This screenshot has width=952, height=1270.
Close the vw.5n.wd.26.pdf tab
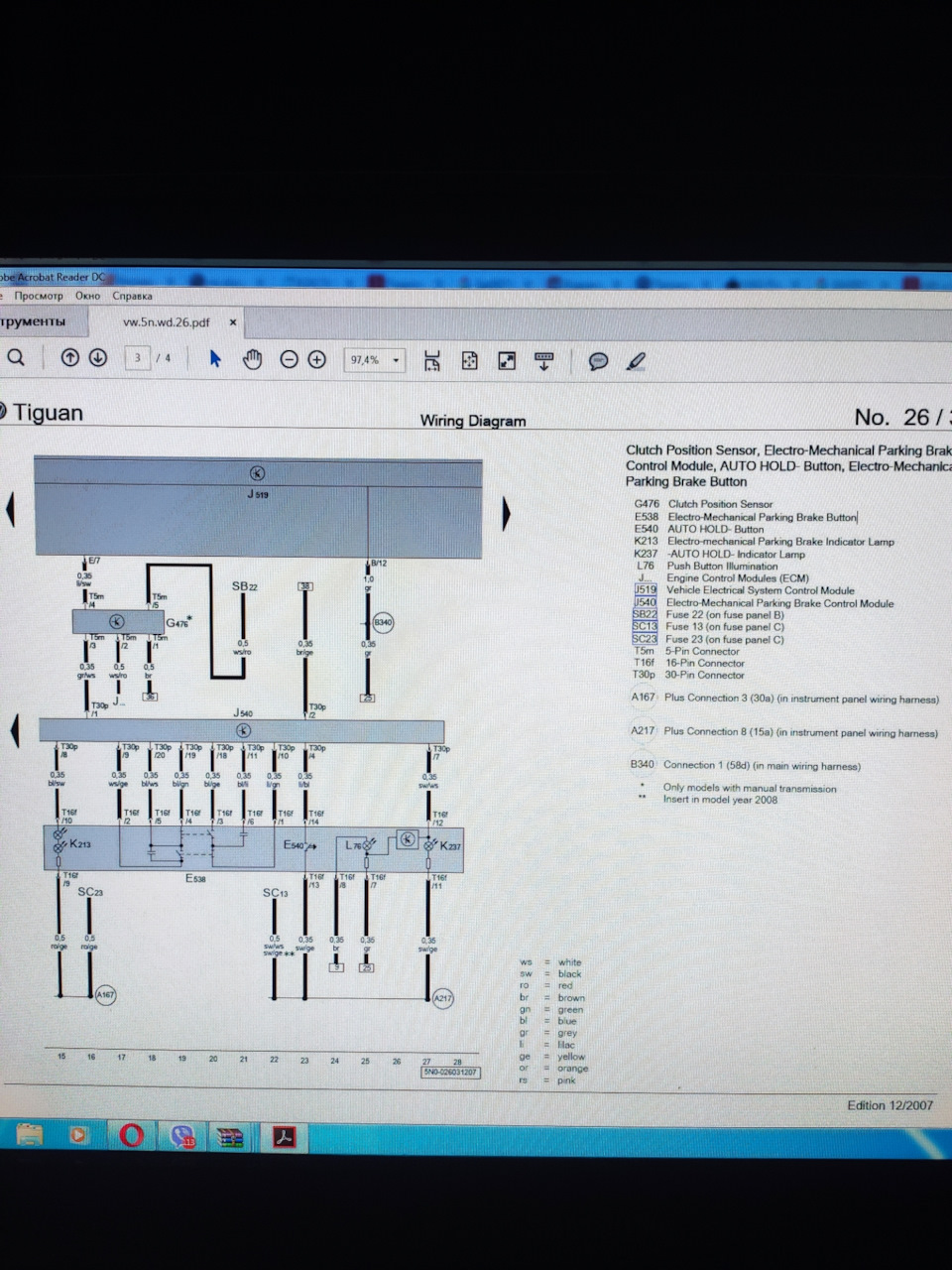click(x=233, y=322)
